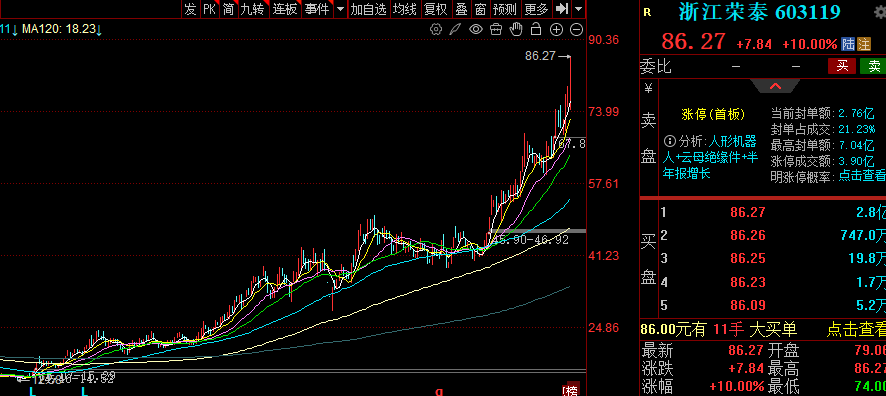This screenshot has height=396, width=886.
Task: Click the 陆 badge beside price change
Action: (x=848, y=44)
